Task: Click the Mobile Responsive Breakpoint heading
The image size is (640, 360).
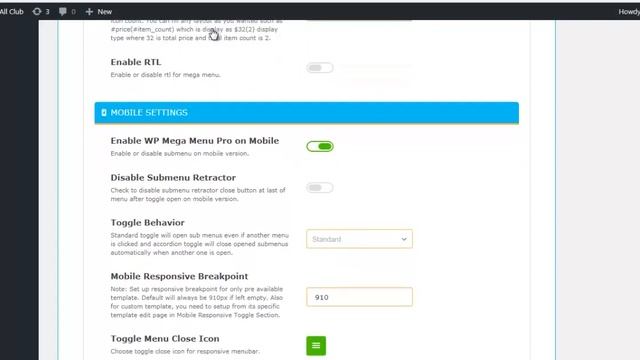Action: click(x=179, y=276)
